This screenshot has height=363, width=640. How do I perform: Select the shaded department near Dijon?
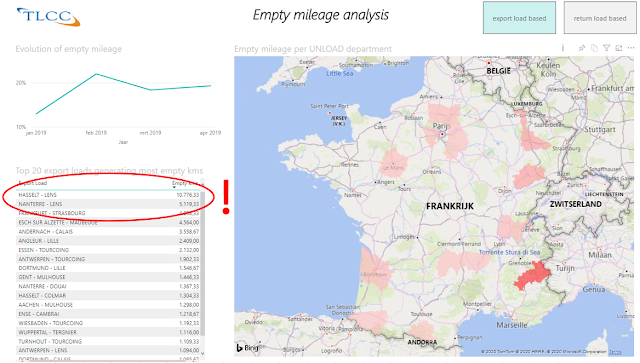pos(529,176)
